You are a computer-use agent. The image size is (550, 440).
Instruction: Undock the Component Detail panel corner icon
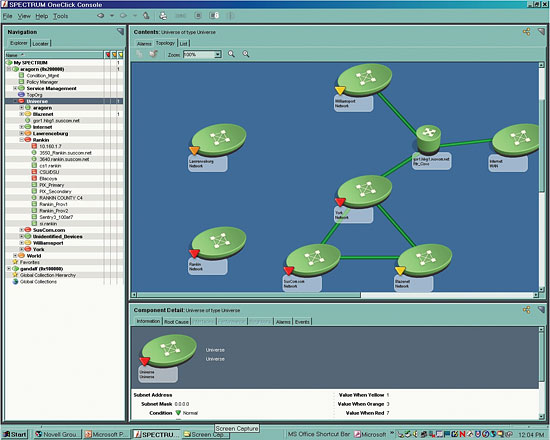pos(541,310)
